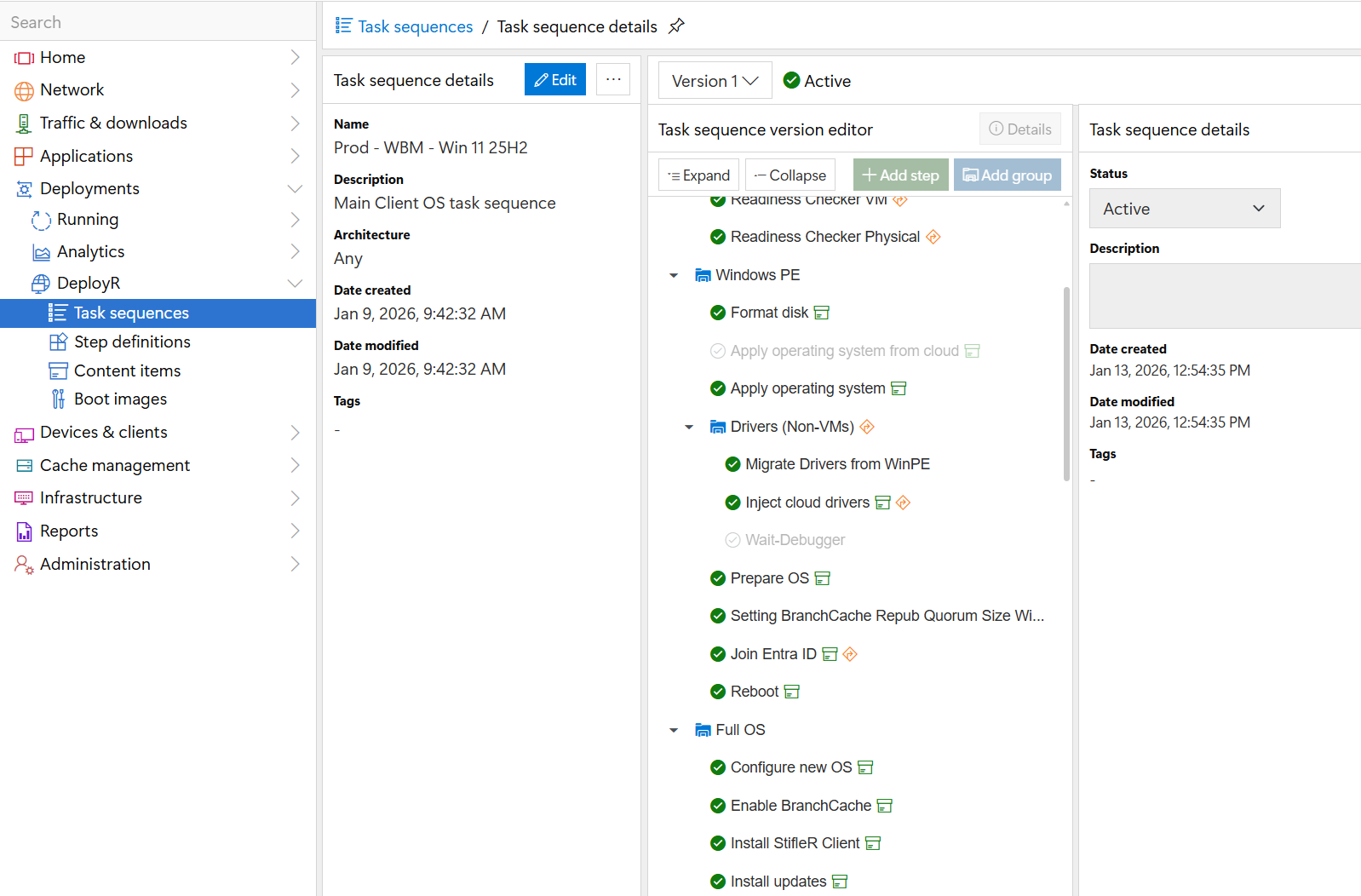Click the pin icon next to breadcrumb

(676, 26)
